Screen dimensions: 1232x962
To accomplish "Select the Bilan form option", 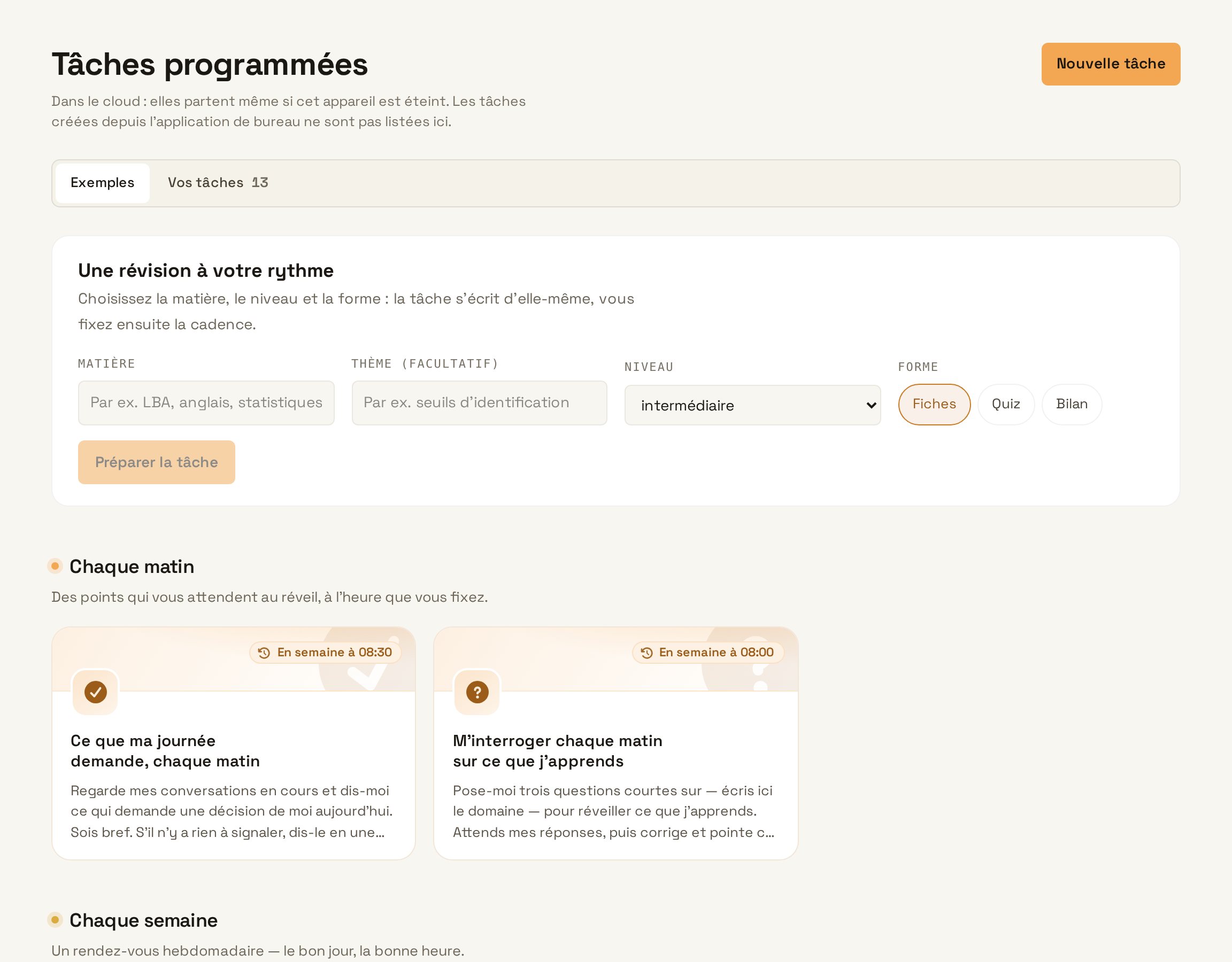I will [x=1071, y=405].
